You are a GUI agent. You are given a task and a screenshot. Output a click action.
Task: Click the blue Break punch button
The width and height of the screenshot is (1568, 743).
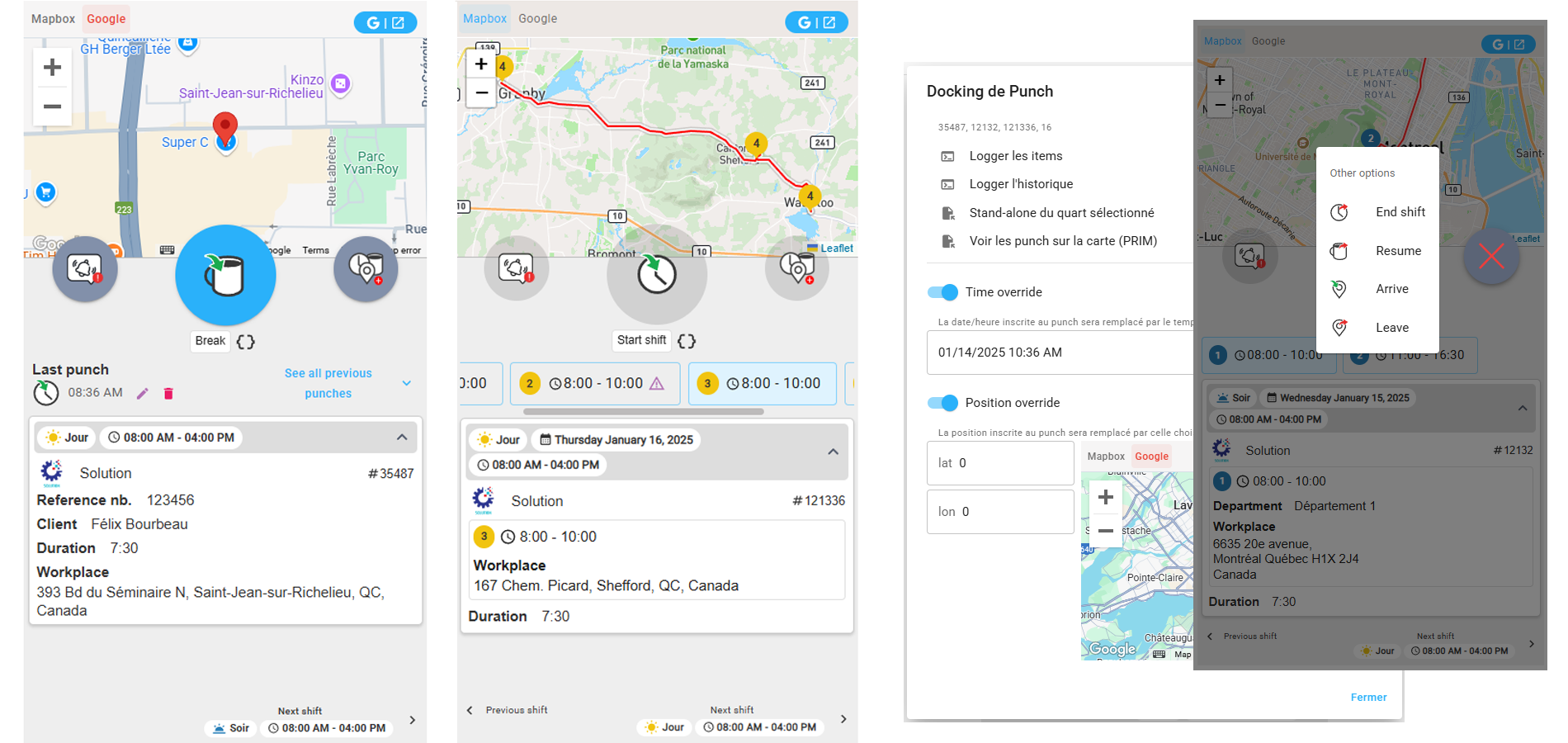tap(225, 275)
